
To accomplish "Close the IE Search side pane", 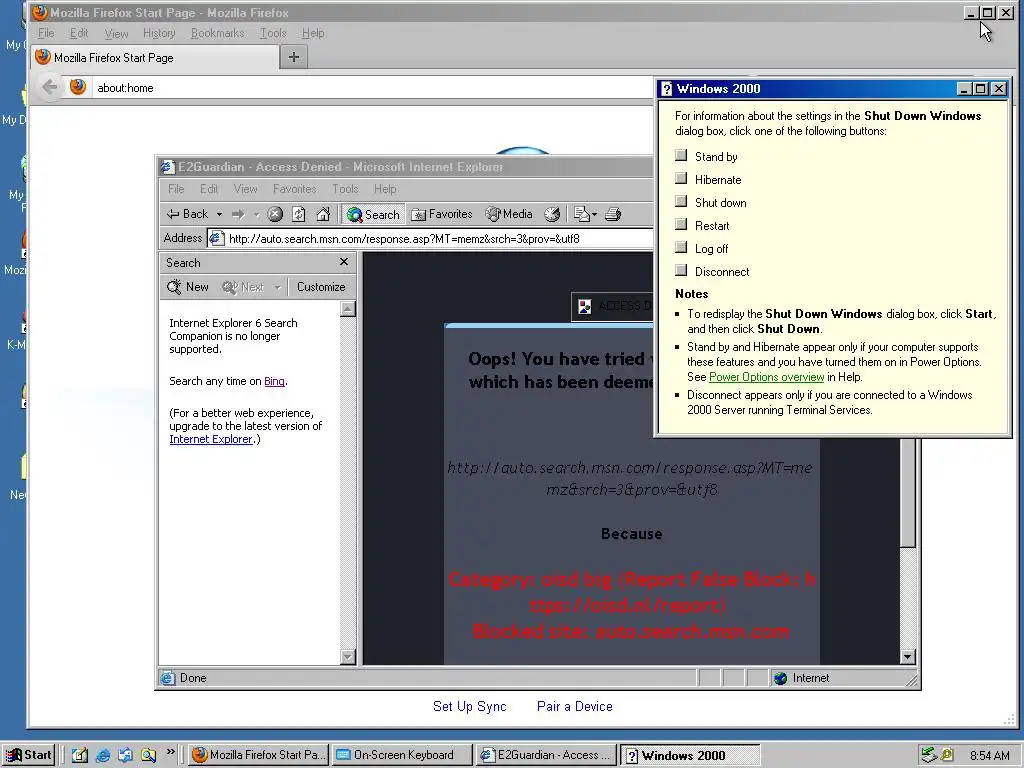I will coord(344,262).
